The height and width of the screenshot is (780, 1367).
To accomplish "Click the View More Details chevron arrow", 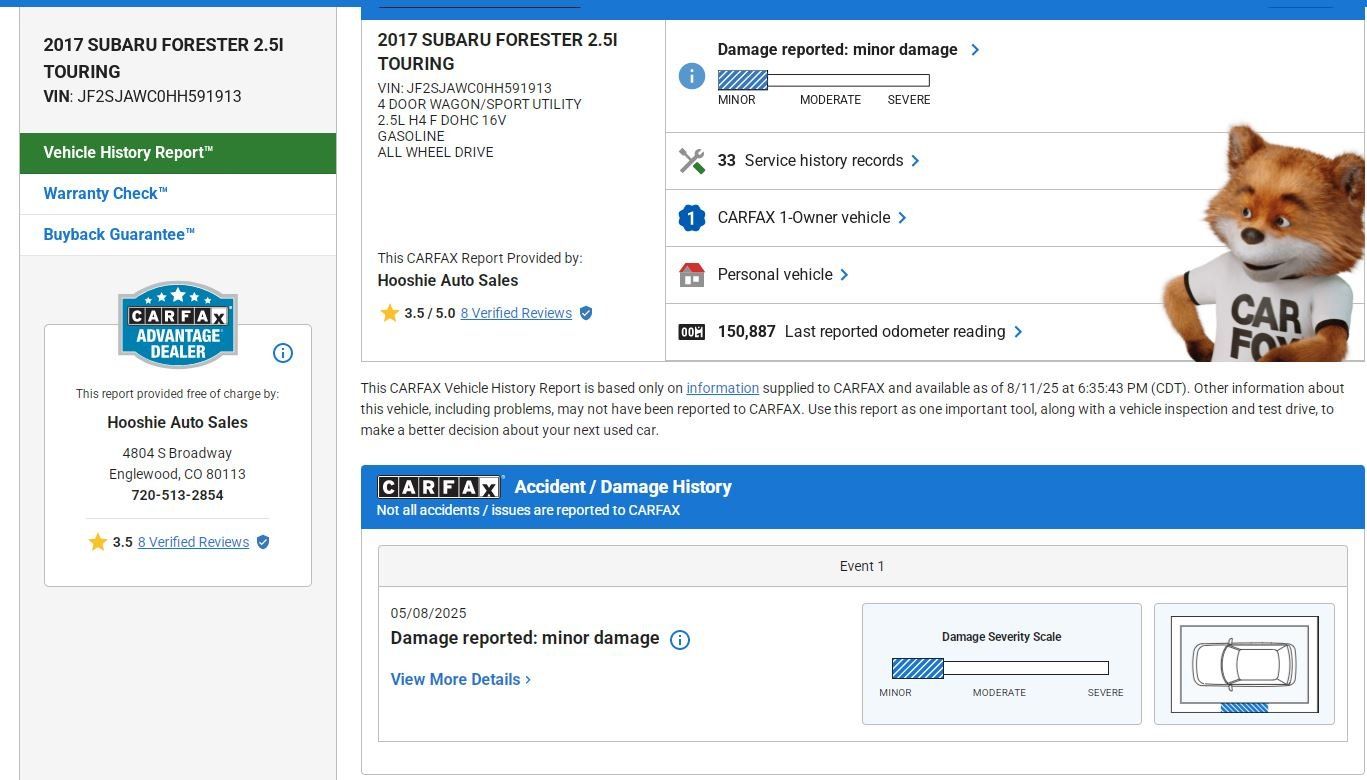I will tap(528, 680).
